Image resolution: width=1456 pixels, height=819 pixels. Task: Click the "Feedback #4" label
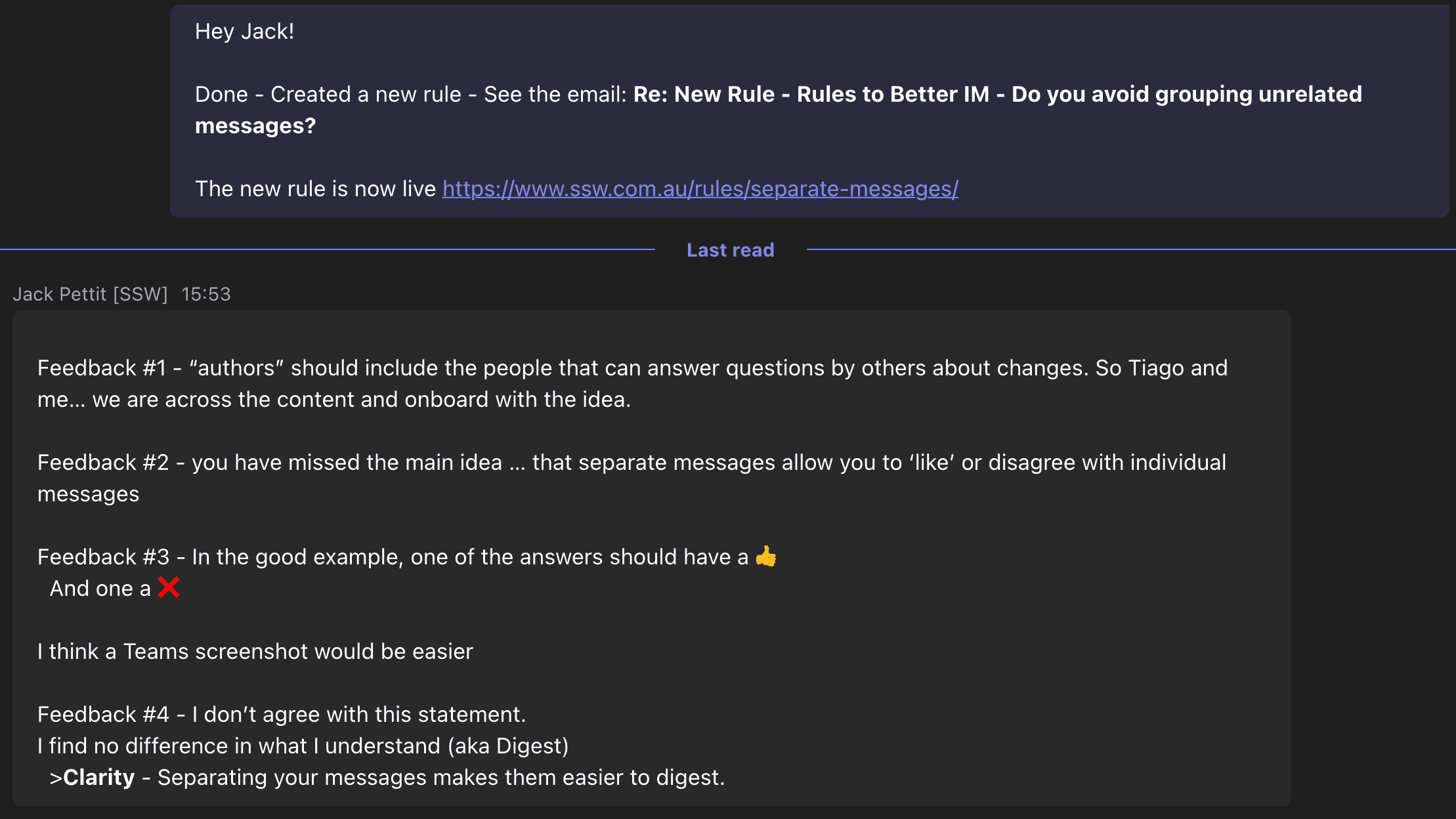coord(103,715)
